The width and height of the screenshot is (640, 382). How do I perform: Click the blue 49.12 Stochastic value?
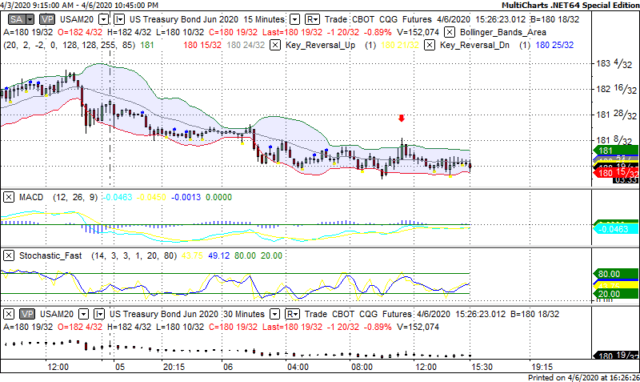219,256
